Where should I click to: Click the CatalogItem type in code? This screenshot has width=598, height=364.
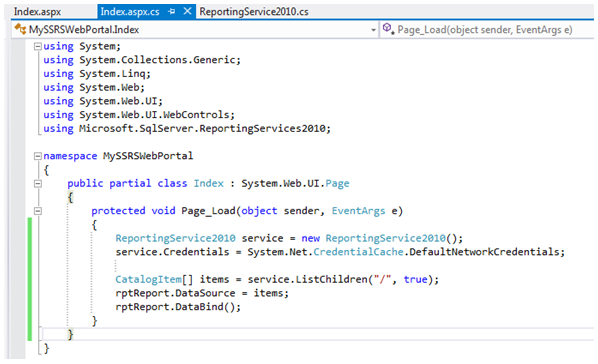[149, 280]
